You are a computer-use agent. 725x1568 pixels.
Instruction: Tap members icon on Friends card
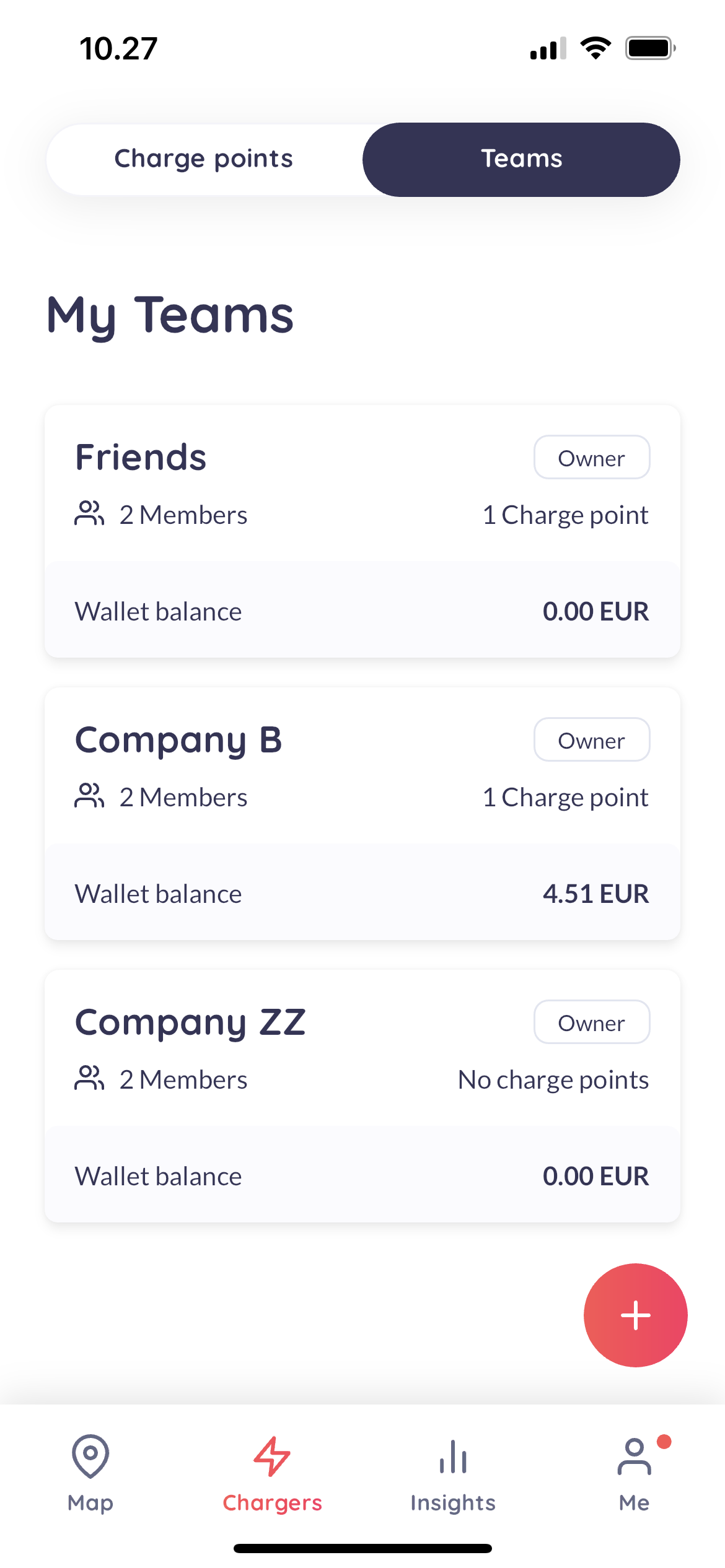89,513
